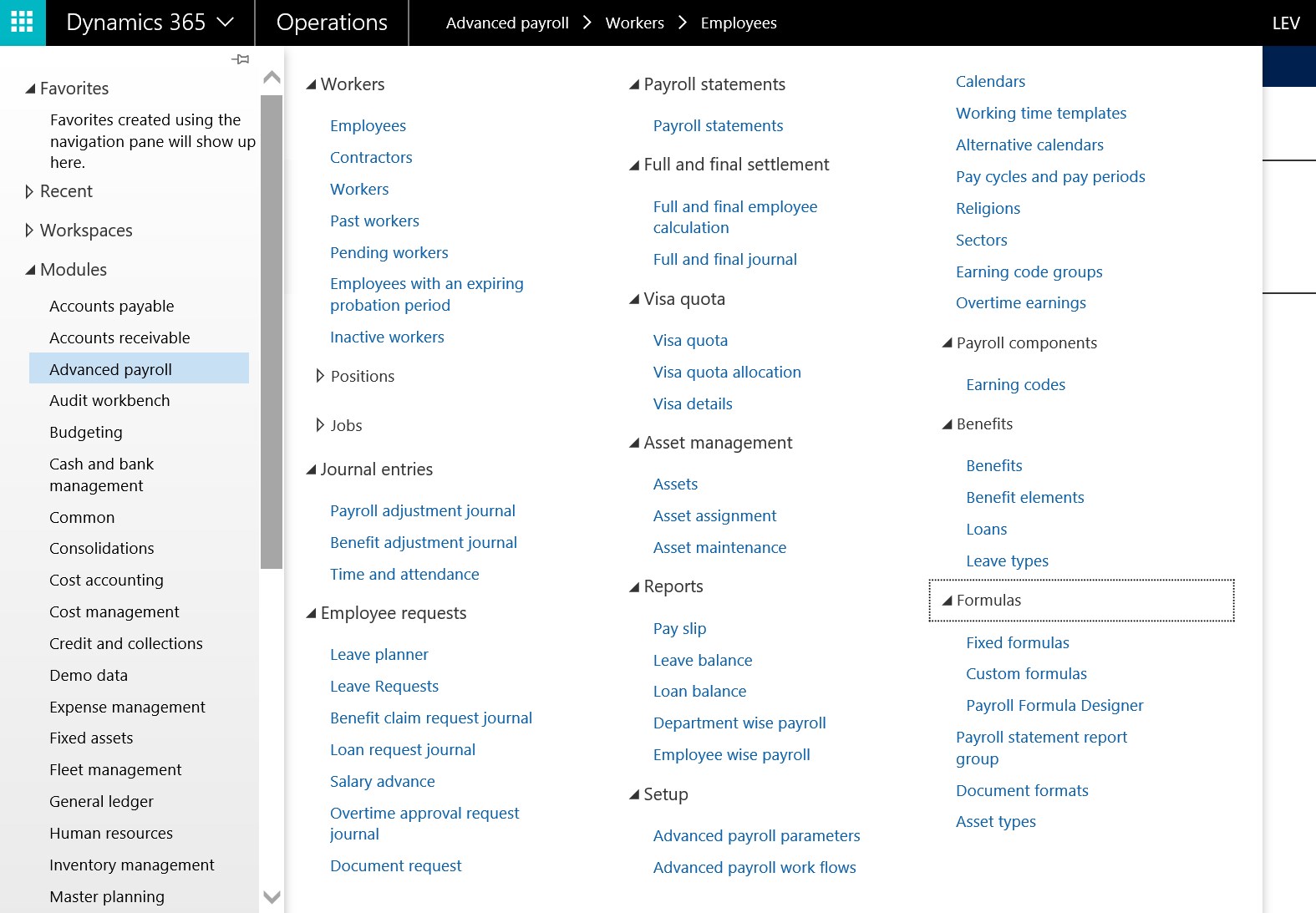The image size is (1316, 913).
Task: Open the Time and attendance link
Action: click(404, 575)
